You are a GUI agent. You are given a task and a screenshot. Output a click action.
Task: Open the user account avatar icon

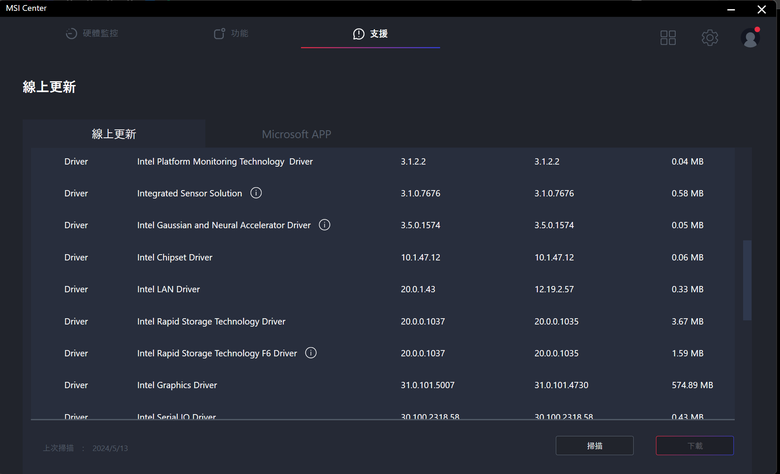tap(750, 38)
